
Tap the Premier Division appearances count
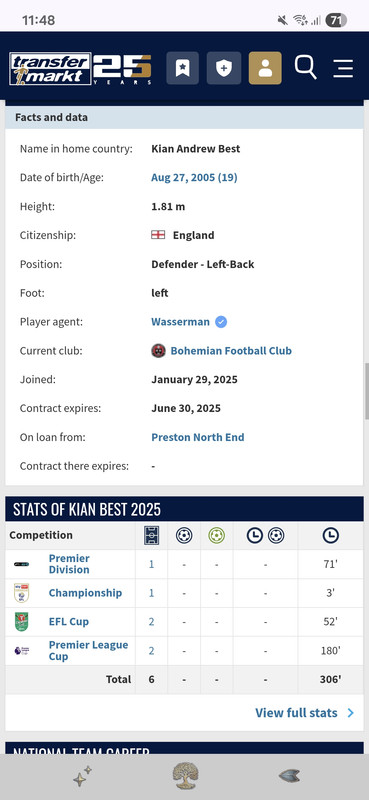pos(152,564)
